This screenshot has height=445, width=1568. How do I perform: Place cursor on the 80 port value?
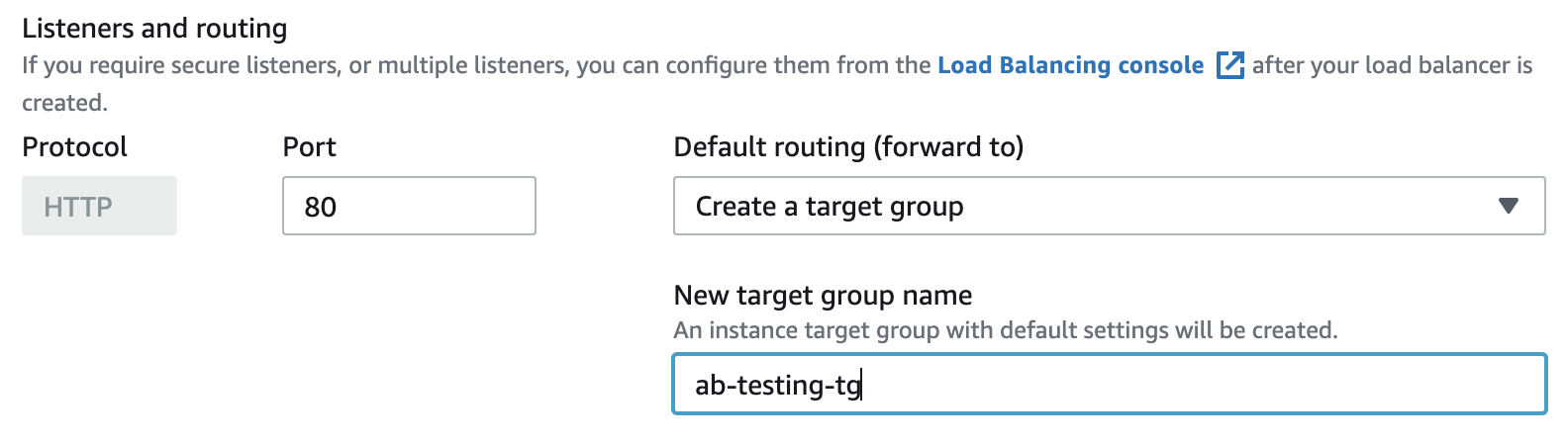(321, 207)
